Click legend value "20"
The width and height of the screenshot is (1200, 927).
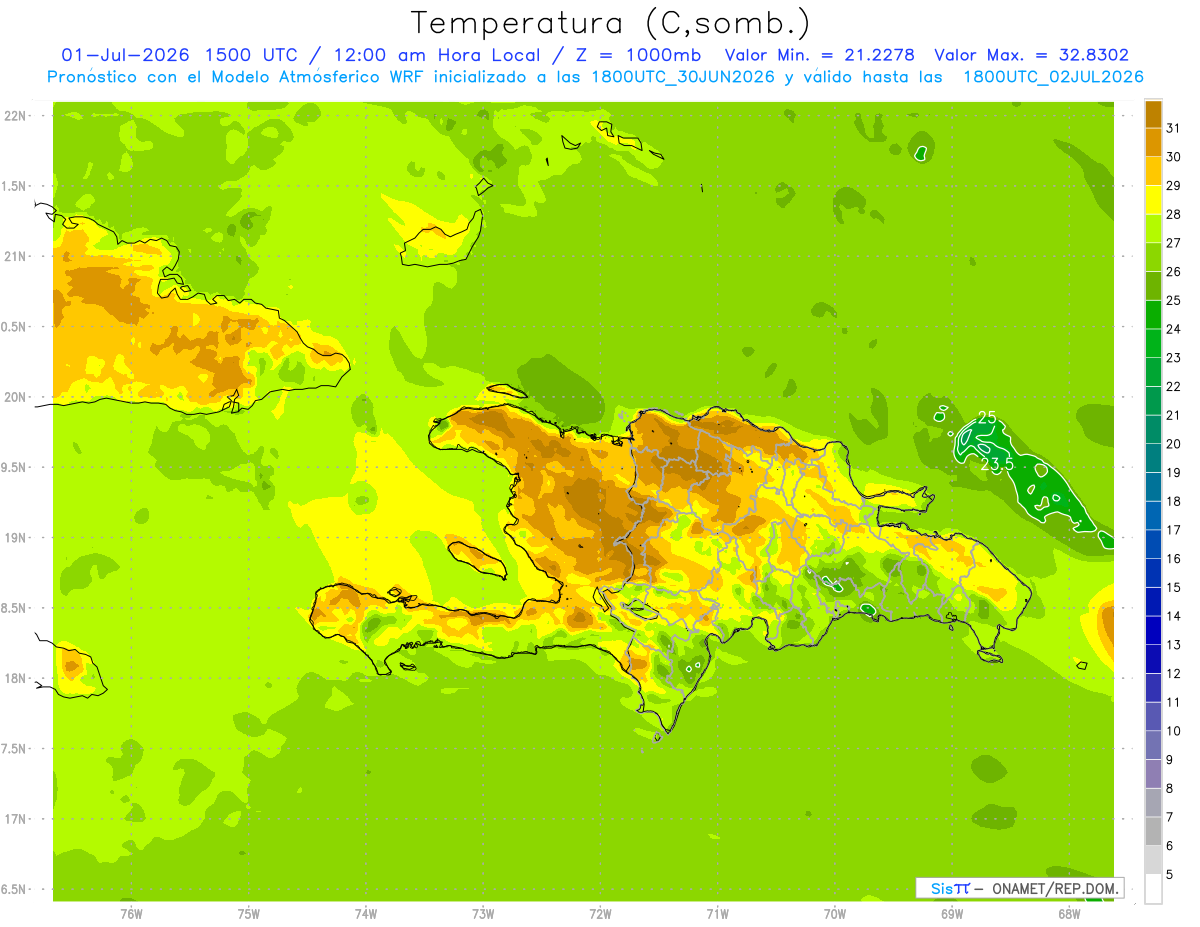pyautogui.click(x=1173, y=444)
